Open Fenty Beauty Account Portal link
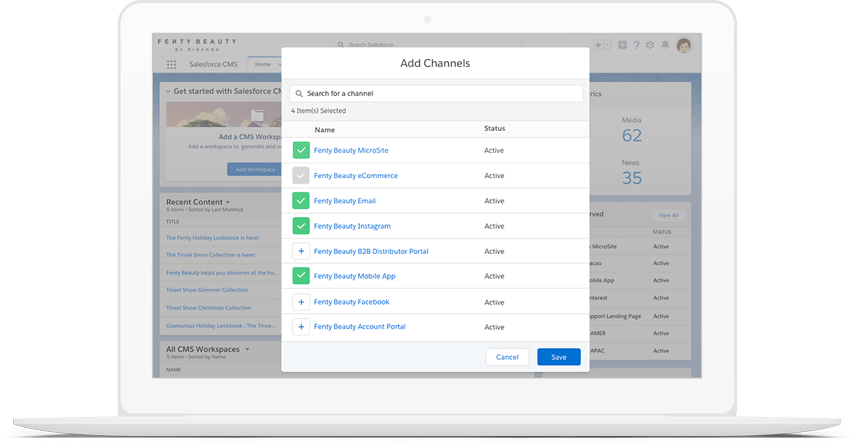Viewport: 857px width, 447px height. (360, 327)
